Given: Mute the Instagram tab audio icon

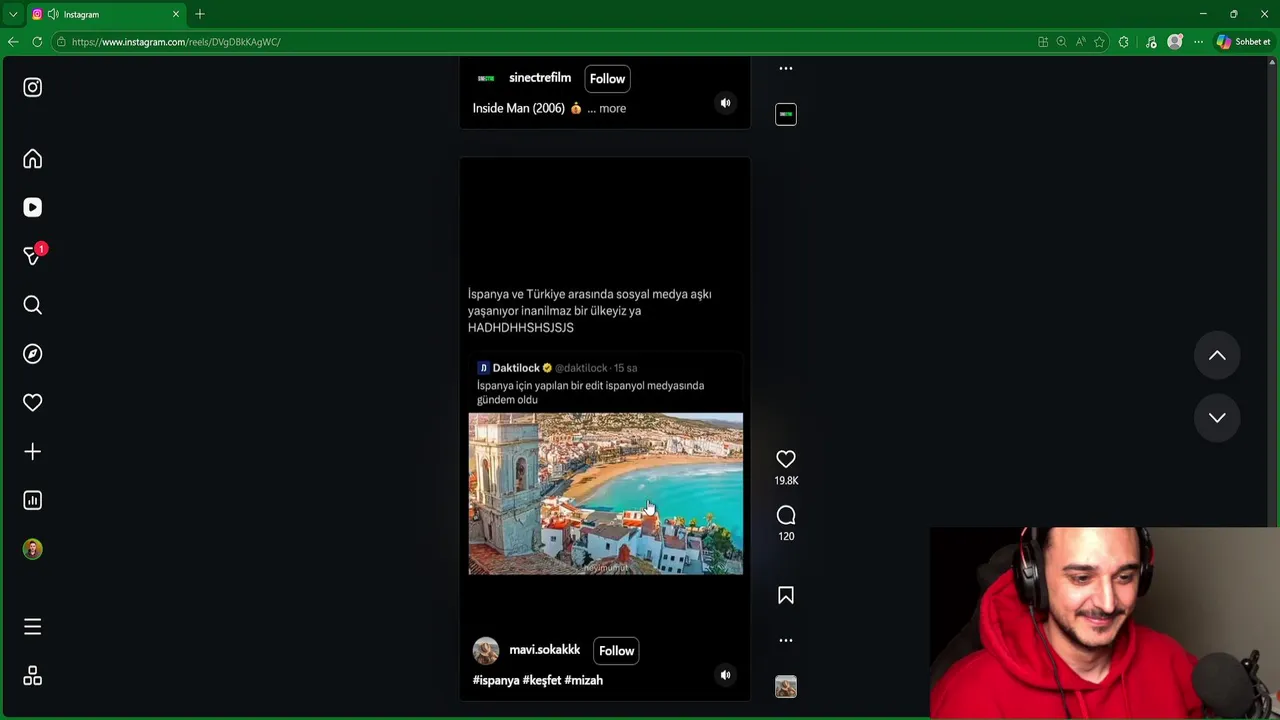Looking at the screenshot, I should point(53,14).
